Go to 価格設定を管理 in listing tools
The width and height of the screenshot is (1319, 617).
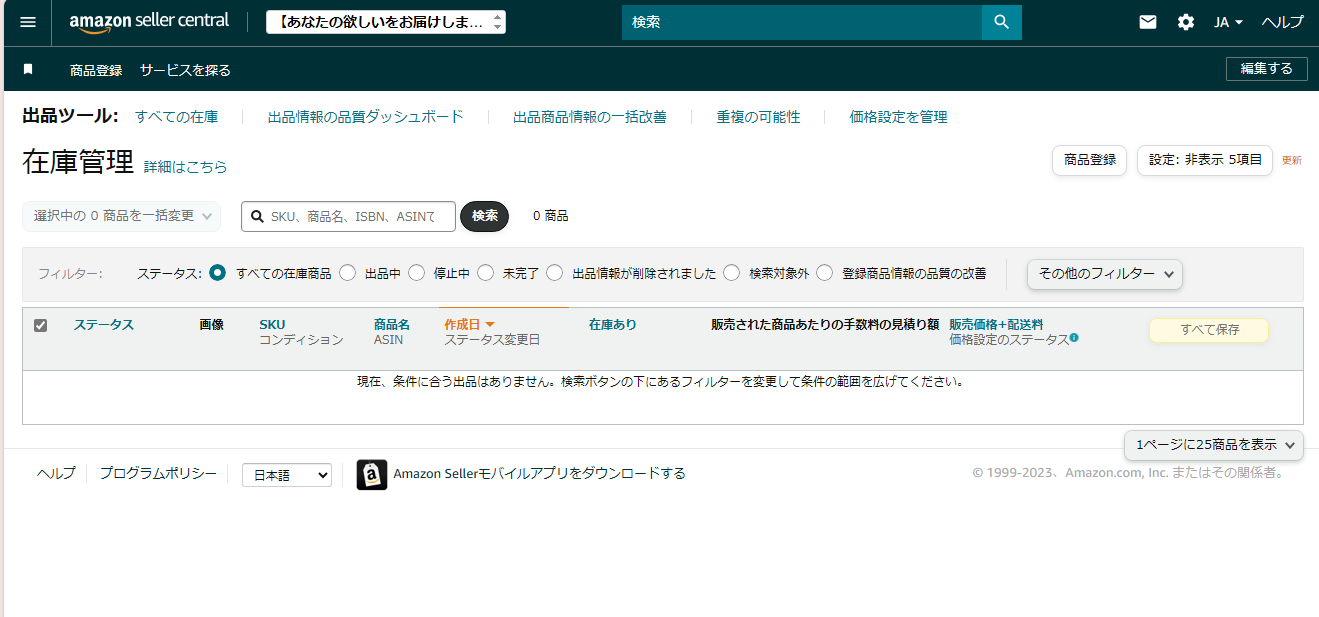click(898, 117)
